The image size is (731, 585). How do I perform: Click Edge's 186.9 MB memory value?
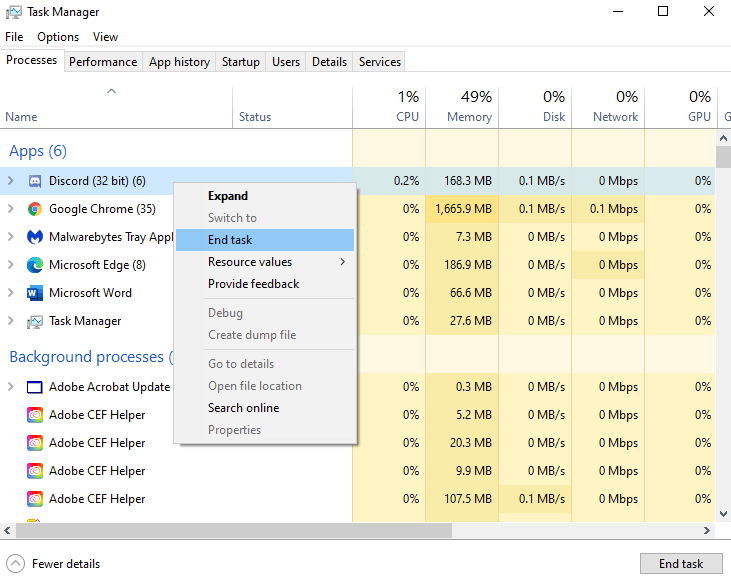468,265
